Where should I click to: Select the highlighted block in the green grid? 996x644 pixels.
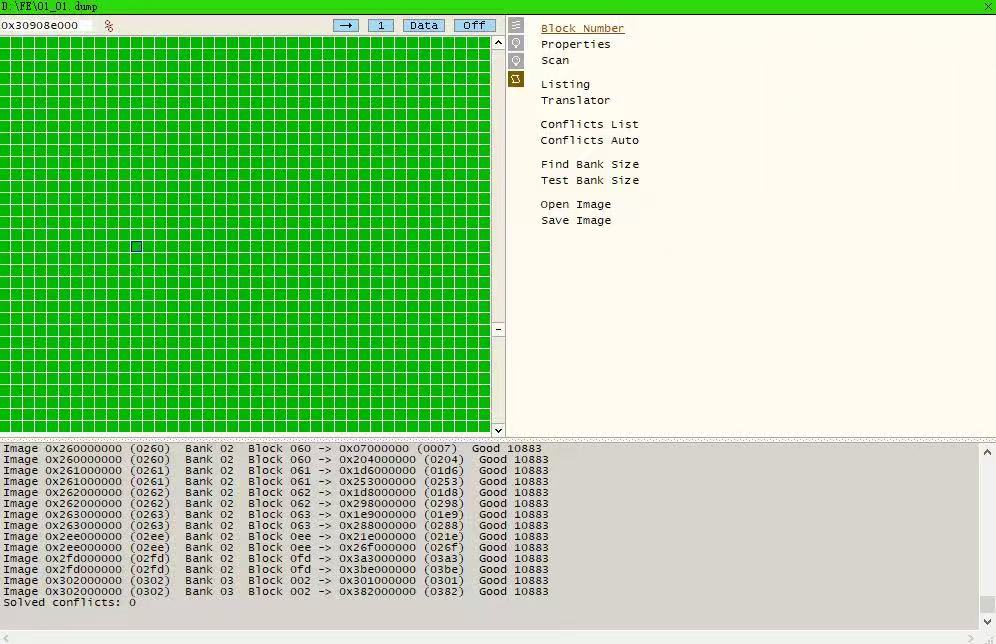[136, 246]
